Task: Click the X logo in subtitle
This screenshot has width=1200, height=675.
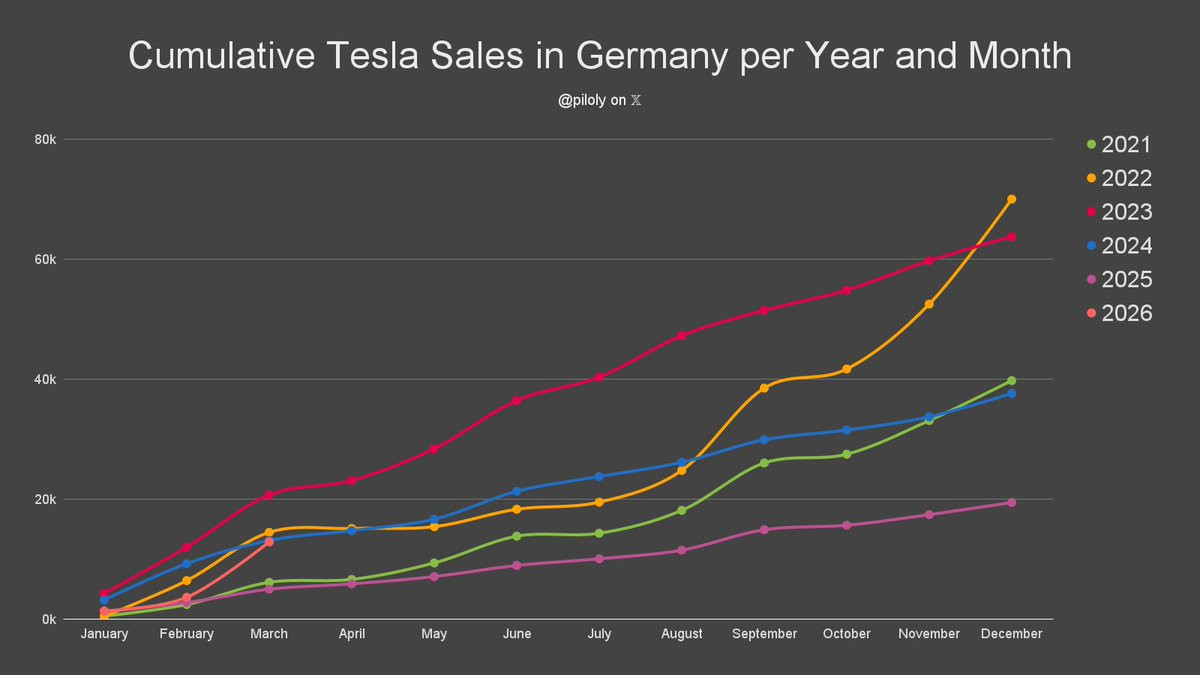Action: (x=635, y=101)
